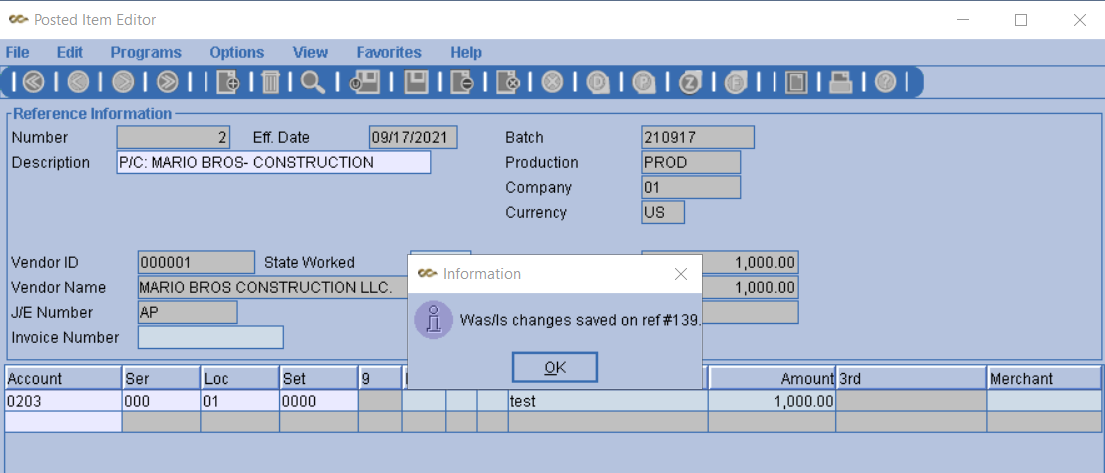
Task: Click the Production field PROD
Action: click(x=691, y=162)
